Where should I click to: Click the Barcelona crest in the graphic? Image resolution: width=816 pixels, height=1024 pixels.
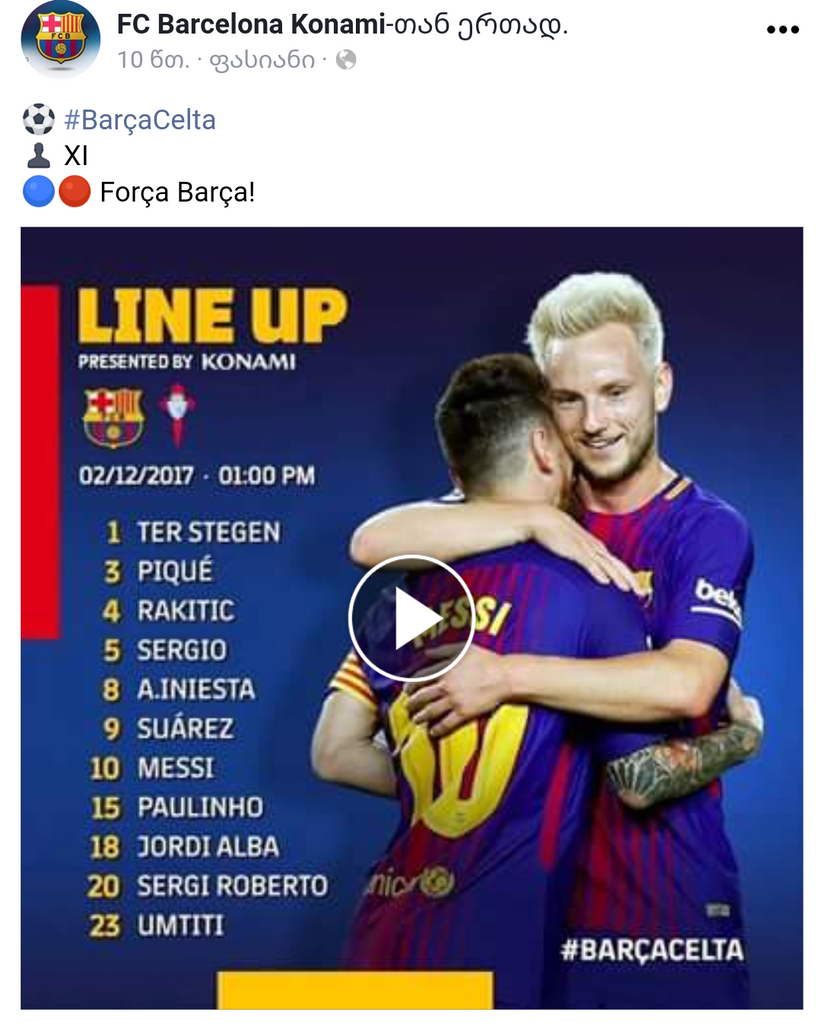pos(113,418)
